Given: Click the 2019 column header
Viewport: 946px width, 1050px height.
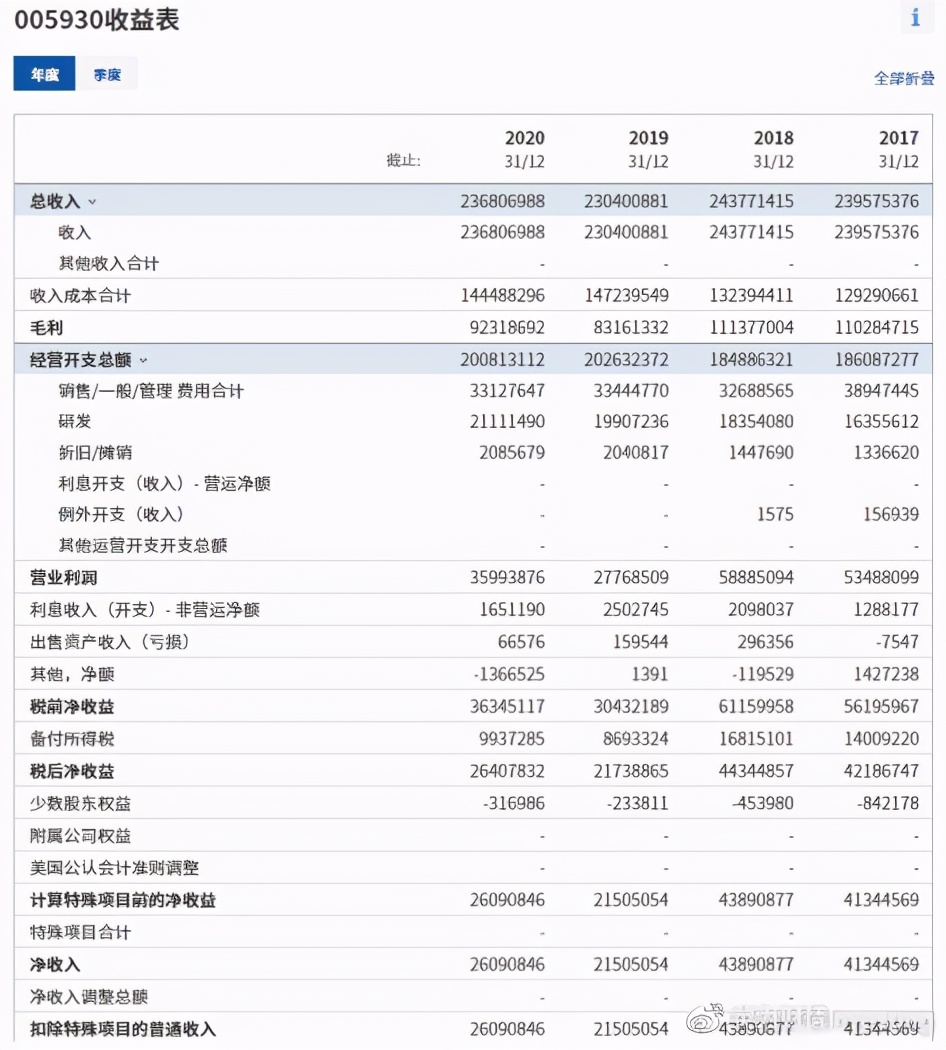Looking at the screenshot, I should click(648, 138).
